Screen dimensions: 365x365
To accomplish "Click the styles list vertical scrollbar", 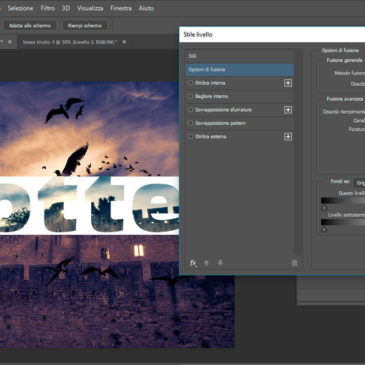I will coord(299,152).
